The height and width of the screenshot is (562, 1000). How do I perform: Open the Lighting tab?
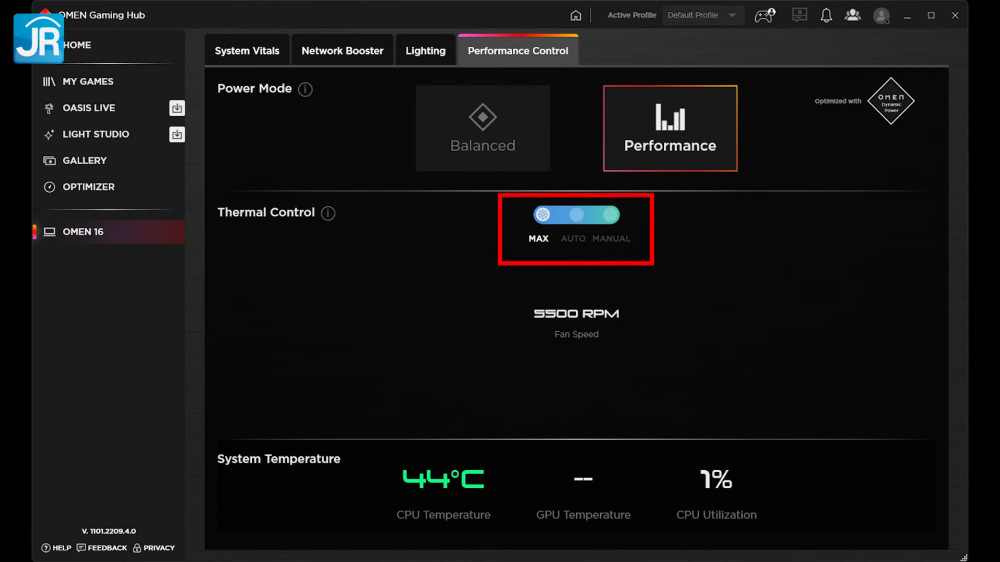pos(425,51)
